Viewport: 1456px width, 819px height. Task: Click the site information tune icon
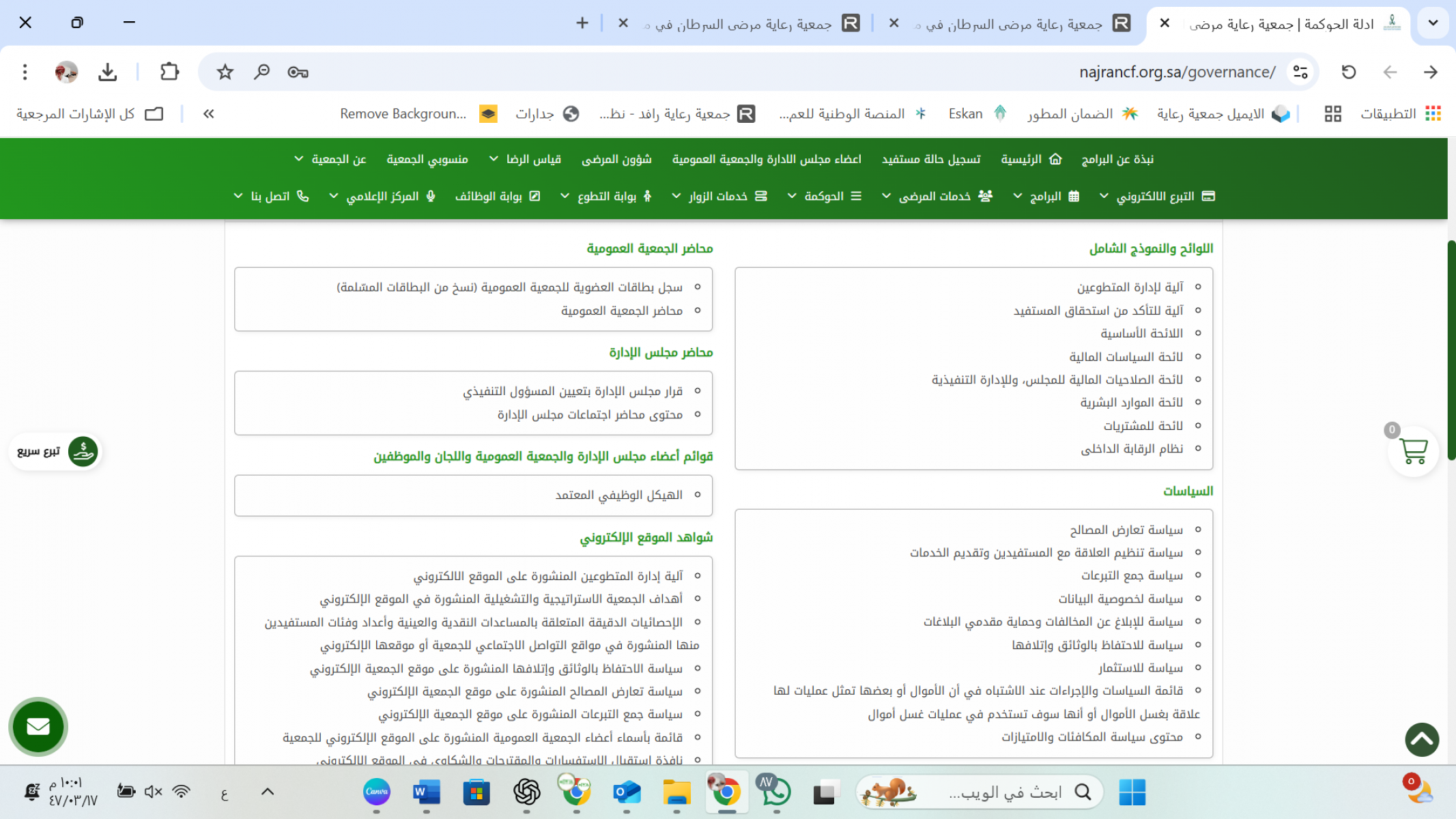tap(1300, 72)
